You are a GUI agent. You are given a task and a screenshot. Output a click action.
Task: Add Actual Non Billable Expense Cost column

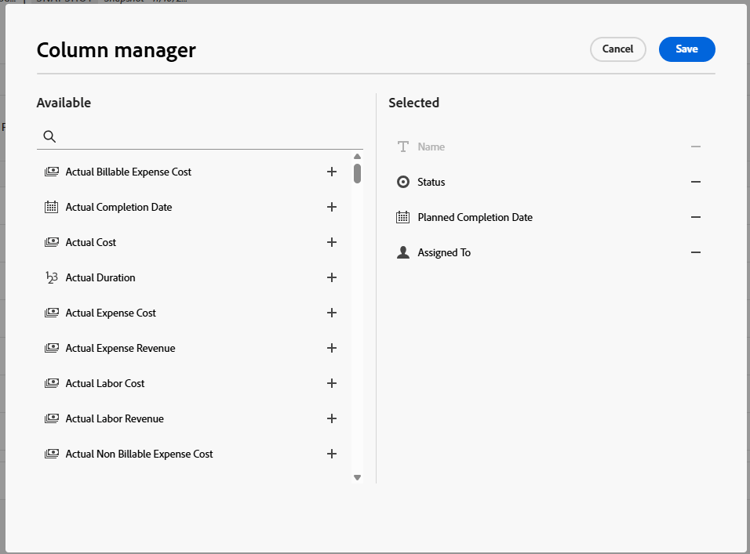[x=332, y=454]
